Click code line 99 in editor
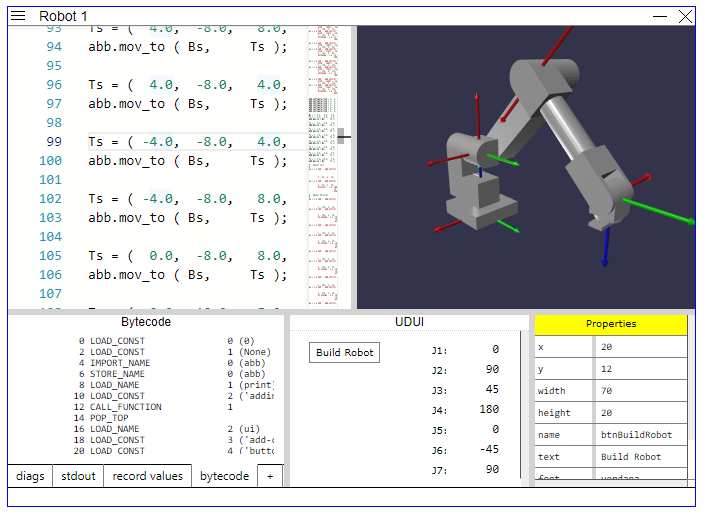Screen dimensions: 705x515 click(187, 142)
